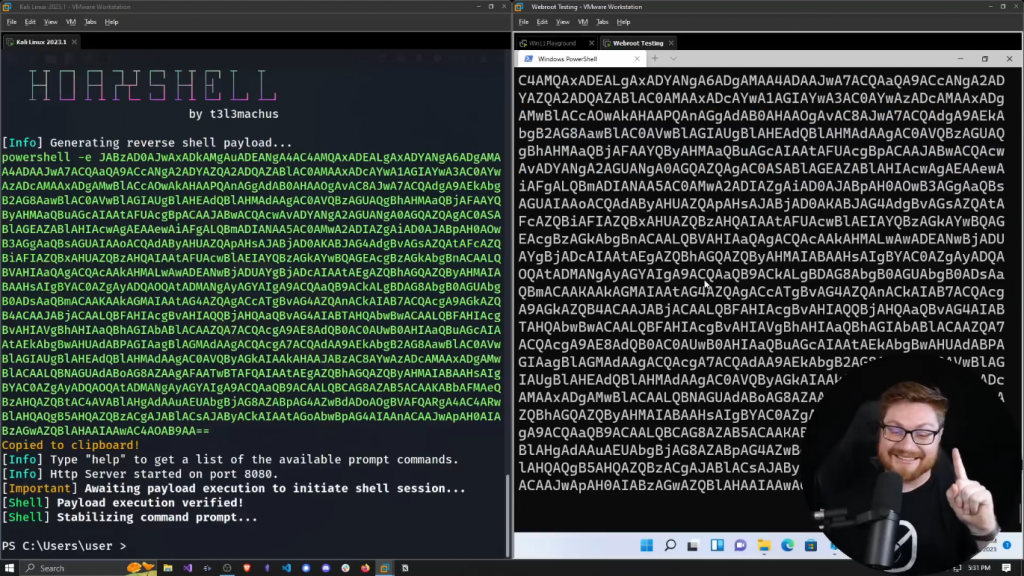Close the Windows PowerShell terminal tab

pyautogui.click(x=637, y=59)
